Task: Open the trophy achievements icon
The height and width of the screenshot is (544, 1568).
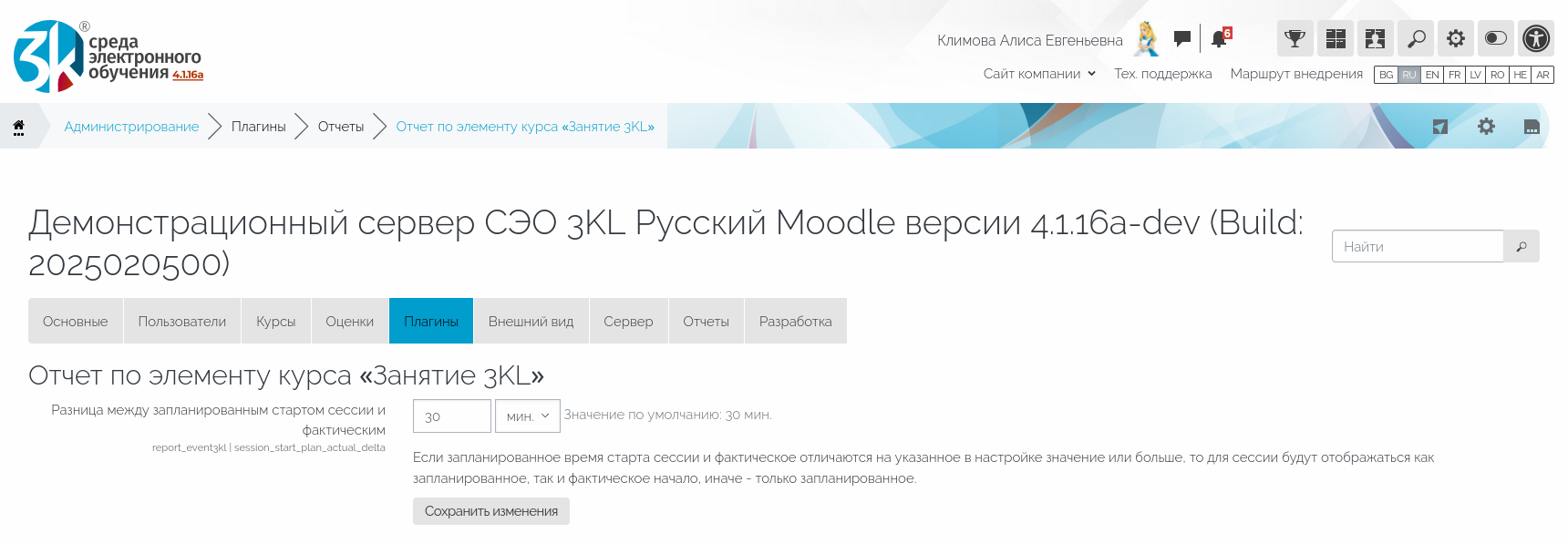Action: (1295, 38)
